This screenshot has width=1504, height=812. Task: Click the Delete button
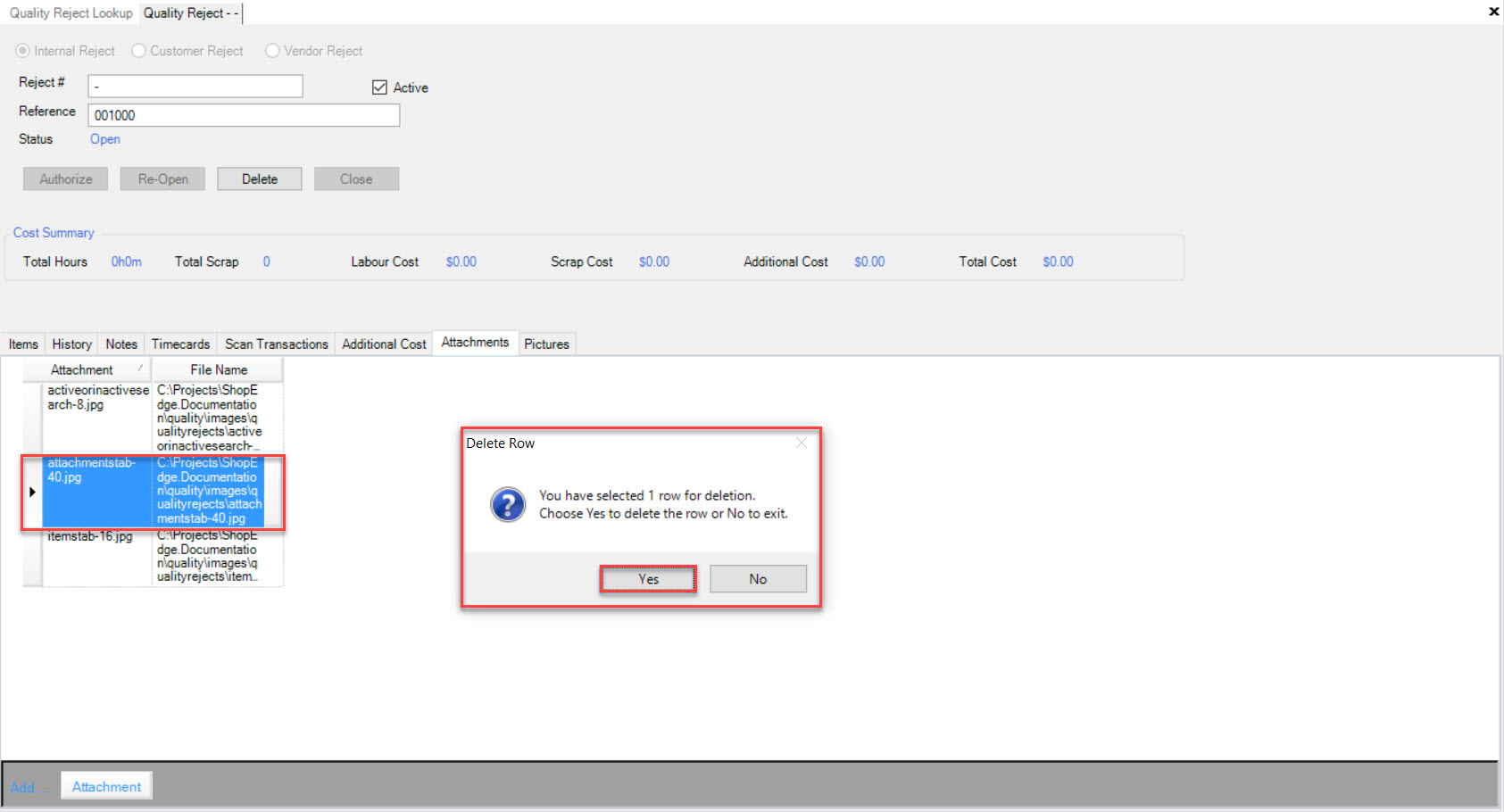(260, 178)
